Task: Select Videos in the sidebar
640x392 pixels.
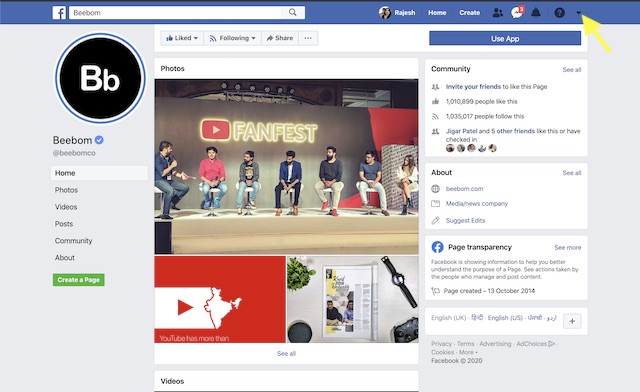Action: (66, 207)
